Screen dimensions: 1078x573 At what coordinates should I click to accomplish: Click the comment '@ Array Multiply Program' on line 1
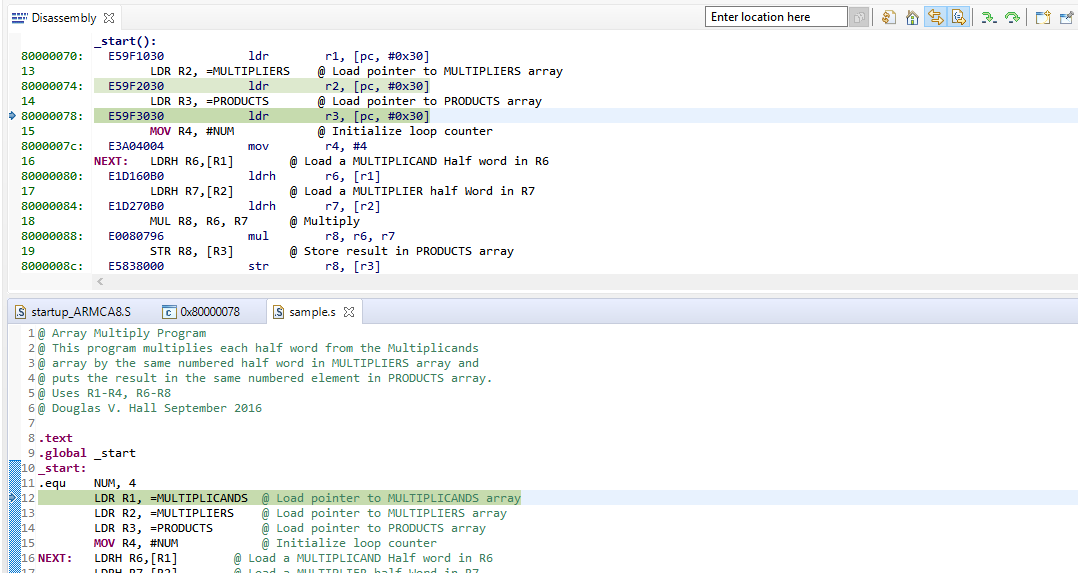[x=122, y=333]
